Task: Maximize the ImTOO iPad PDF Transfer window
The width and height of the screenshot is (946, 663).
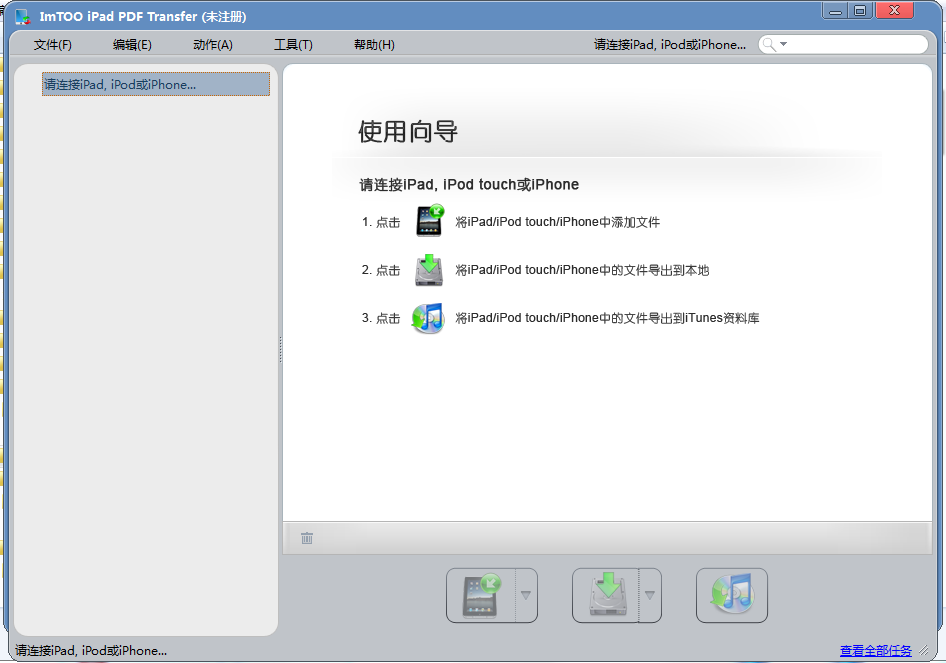Action: click(x=860, y=10)
